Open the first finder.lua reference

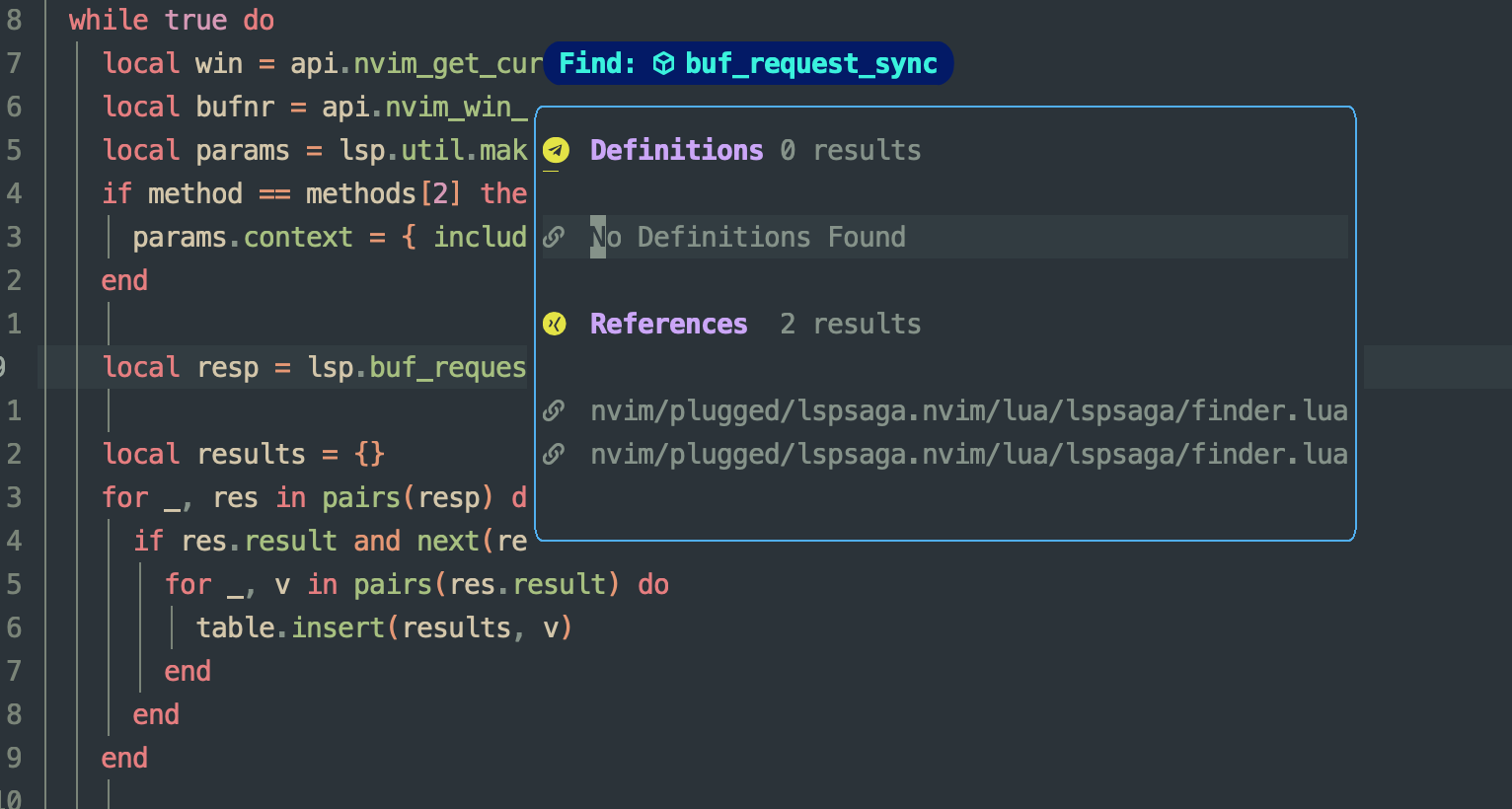tap(968, 410)
